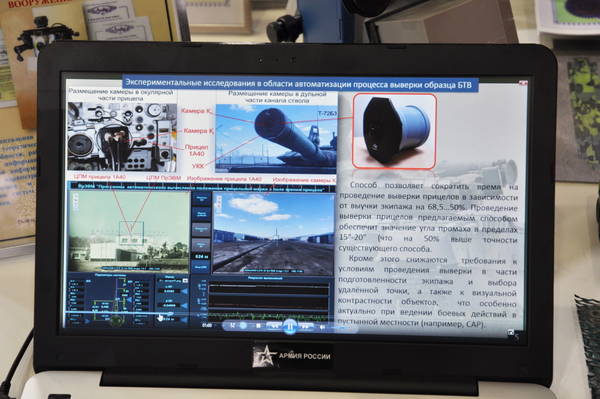Click the bottom blue button under the distance readout
The height and width of the screenshot is (399, 600).
(201, 267)
